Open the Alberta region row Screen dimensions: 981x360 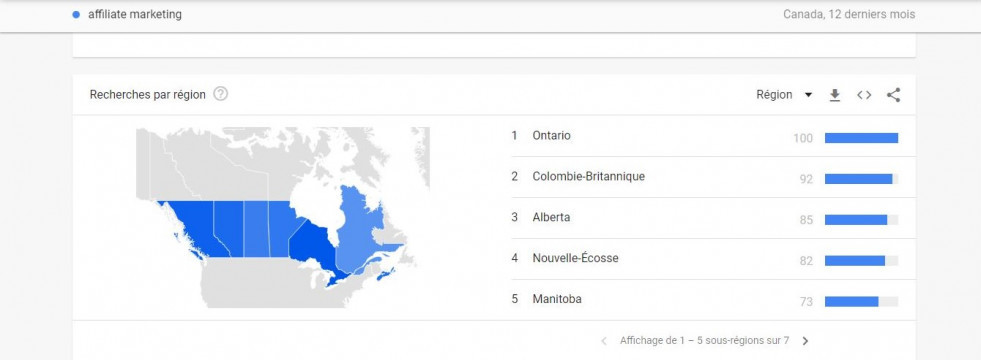tap(704, 218)
